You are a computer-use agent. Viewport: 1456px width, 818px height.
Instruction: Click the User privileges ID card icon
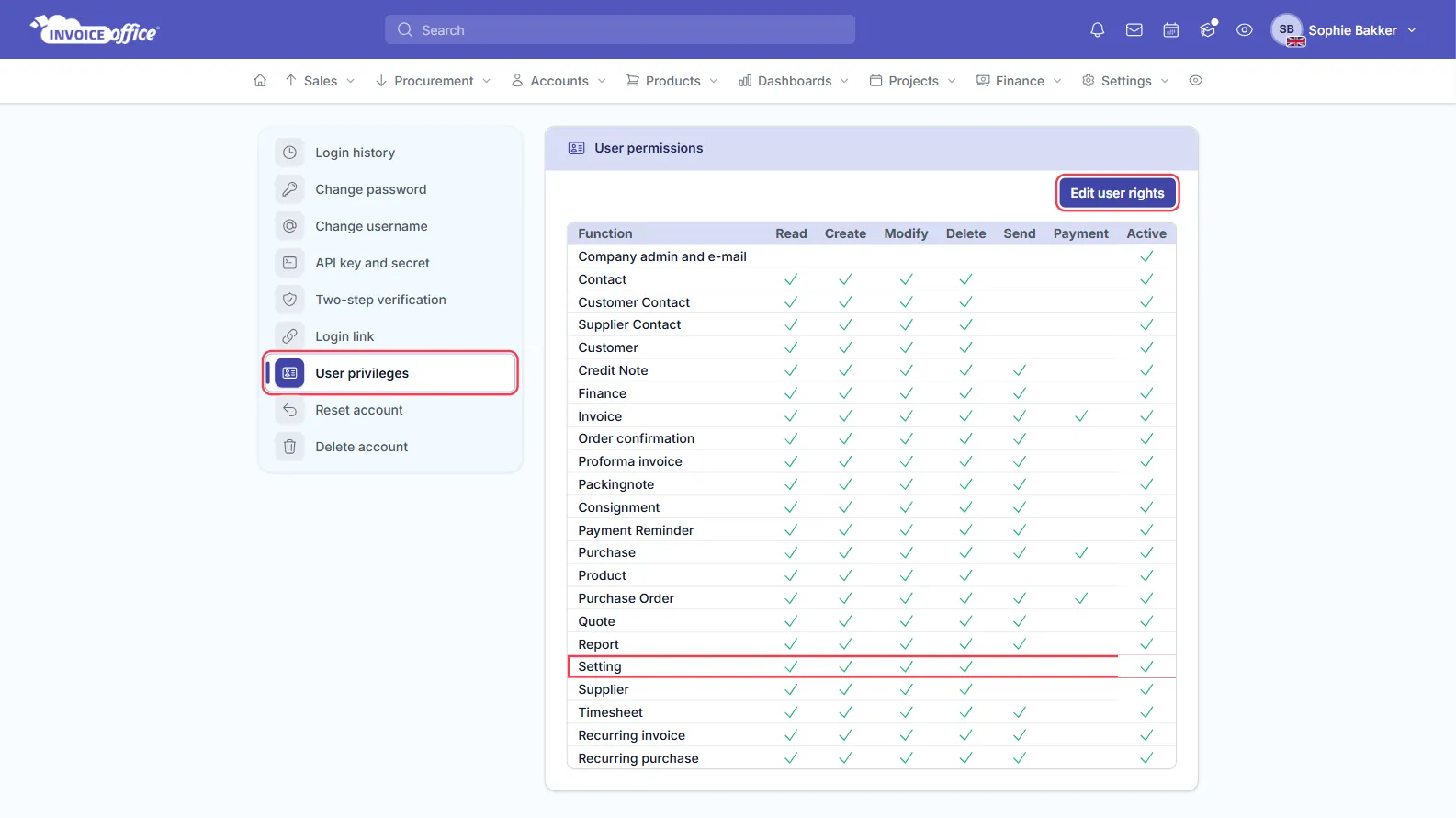tap(289, 373)
